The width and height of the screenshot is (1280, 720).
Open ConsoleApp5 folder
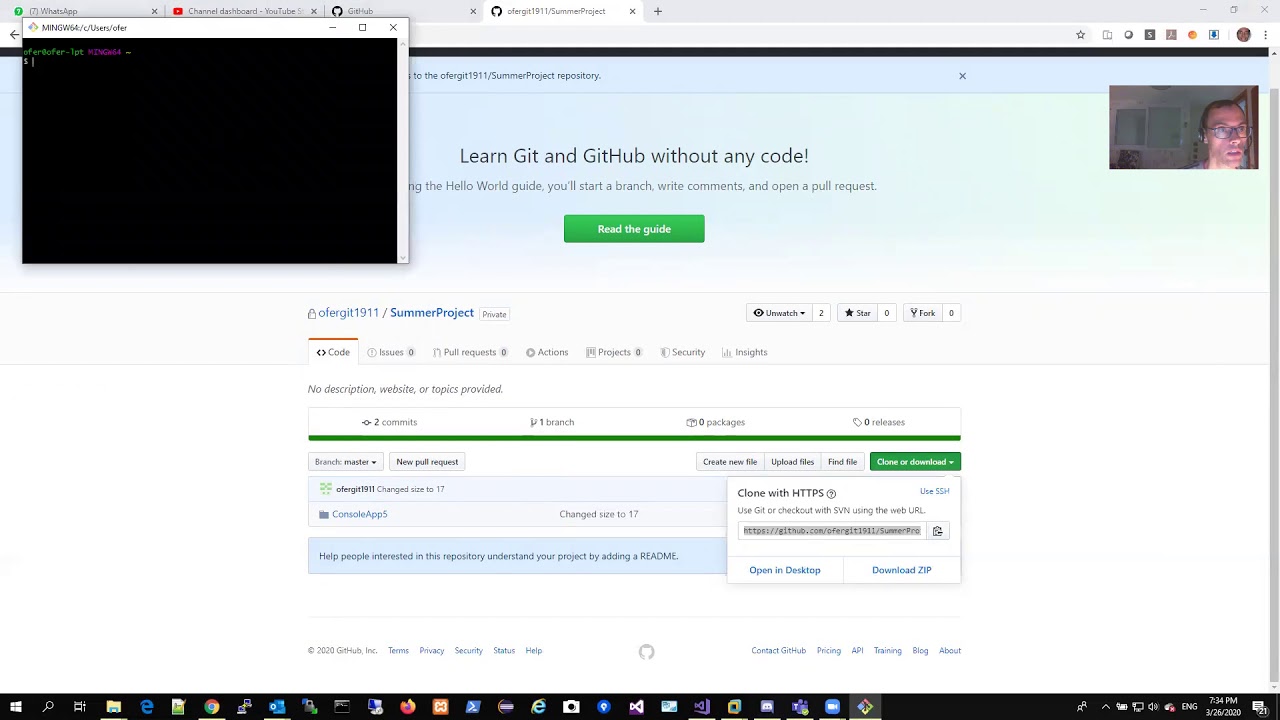359,514
